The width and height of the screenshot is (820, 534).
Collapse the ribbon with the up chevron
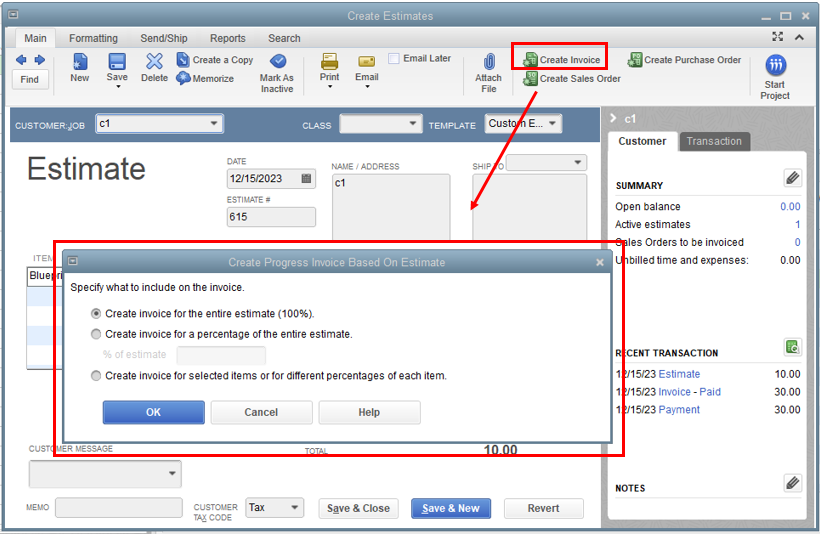(799, 37)
